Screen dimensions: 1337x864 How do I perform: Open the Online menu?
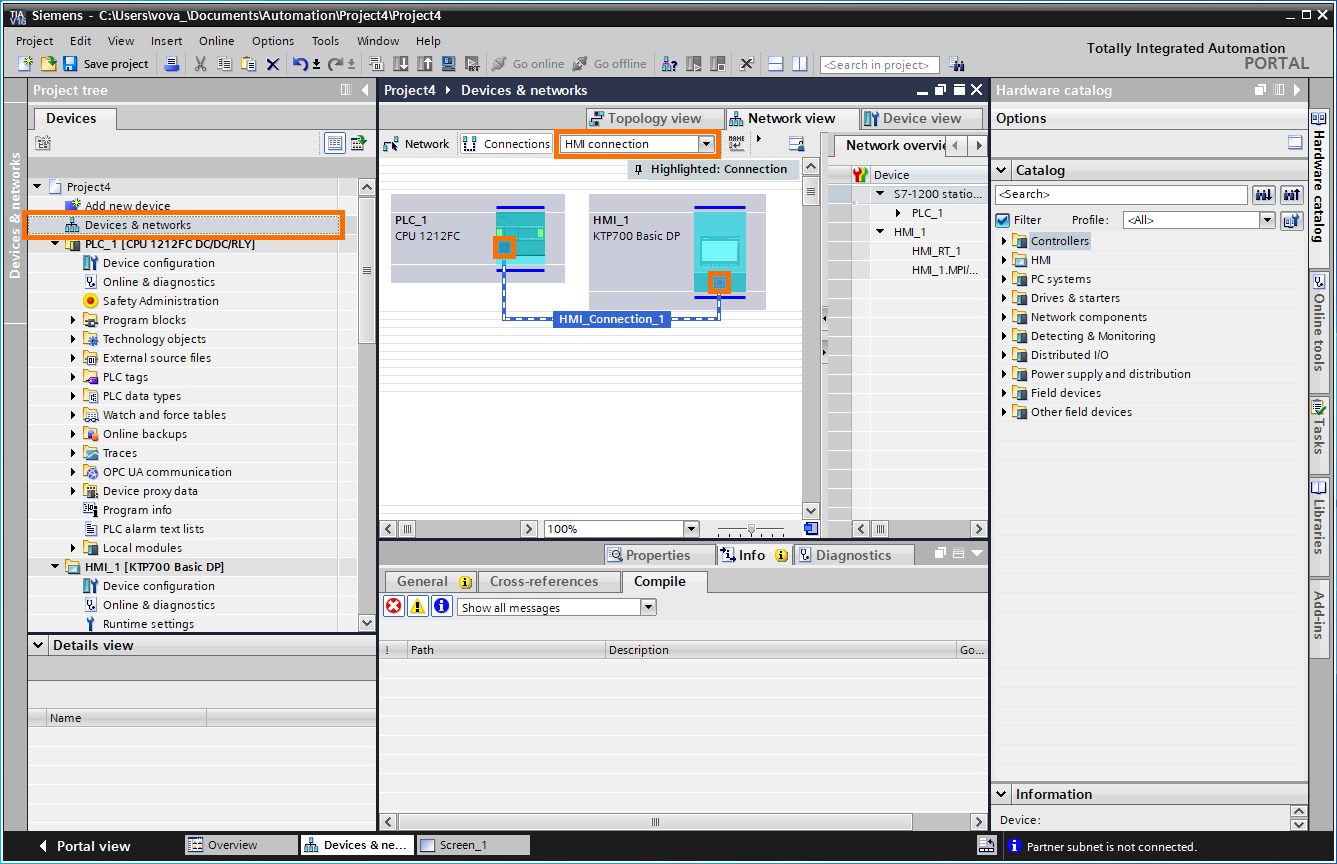tap(216, 41)
